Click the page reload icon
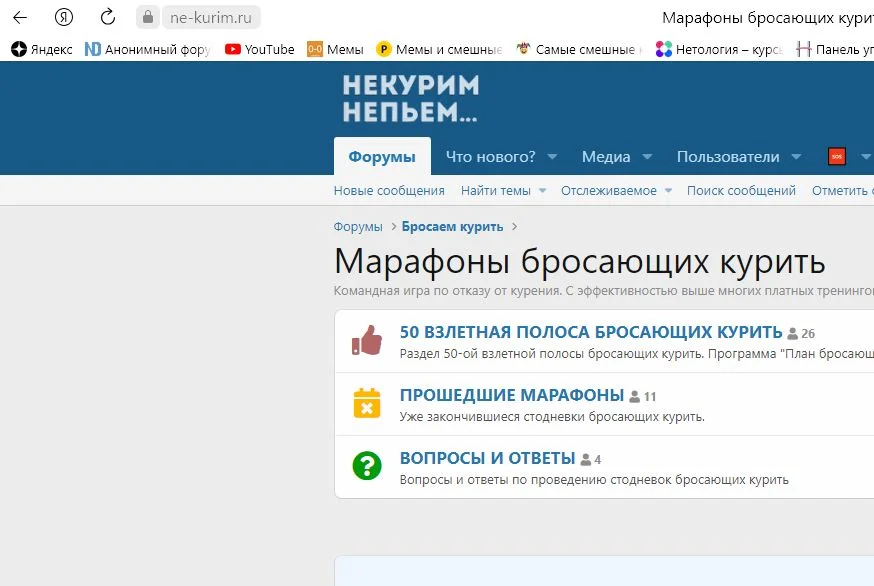 click(107, 16)
